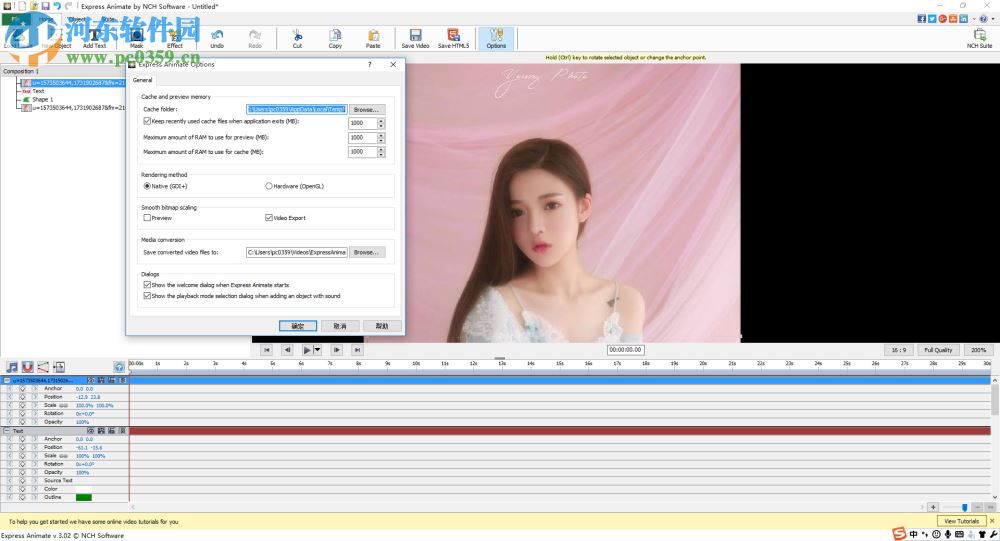Click the undo arrow in title bar

tap(57, 6)
